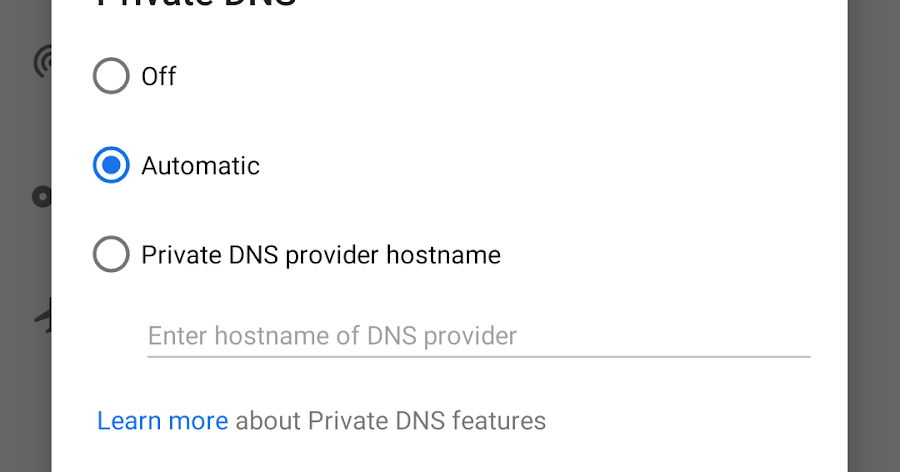Tap the hotspot icon behind the dialog
The height and width of the screenshot is (472, 900).
[x=42, y=62]
